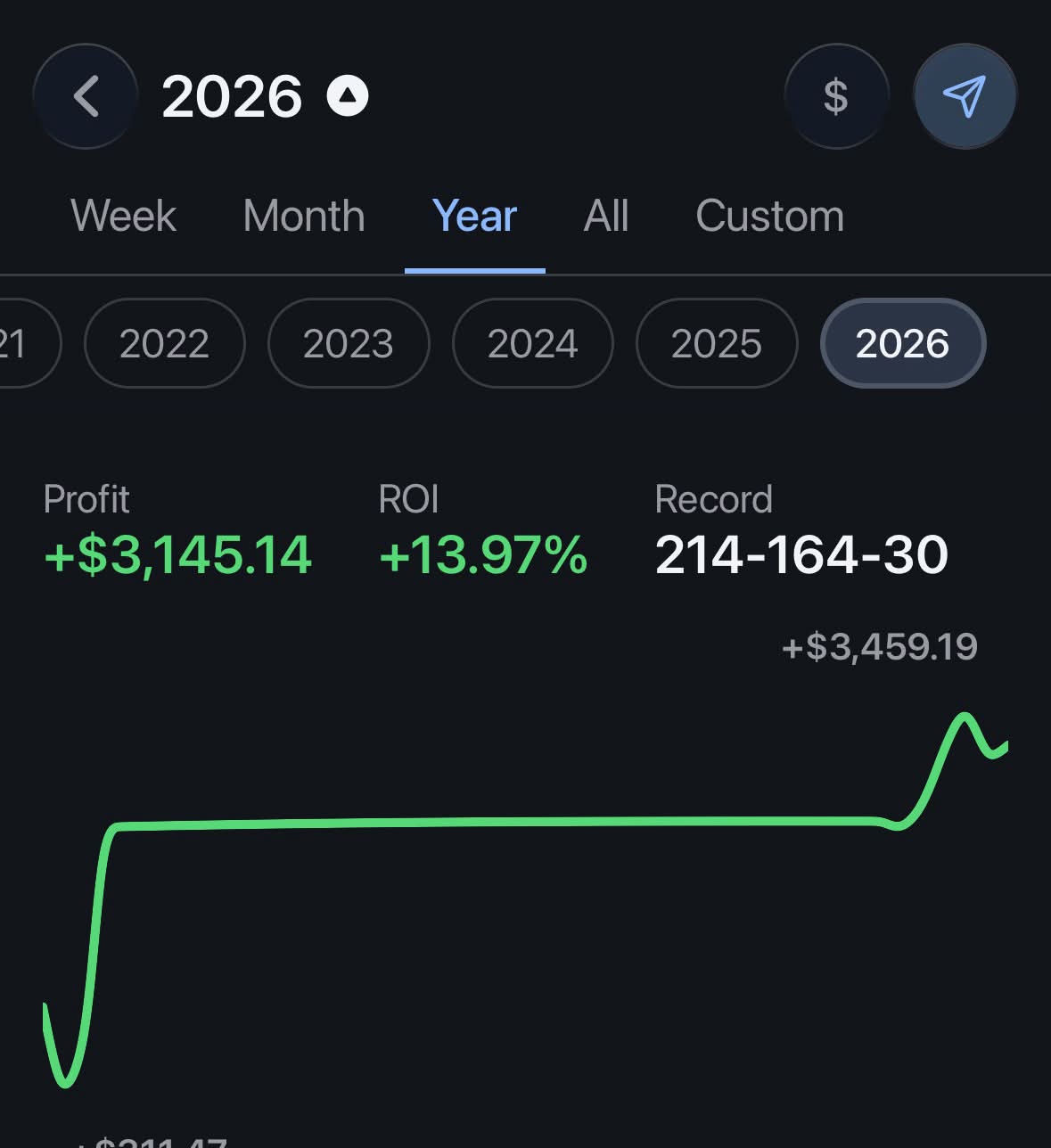This screenshot has height=1148, width=1051.
Task: Tap the ROI +13.97% value
Action: [482, 554]
